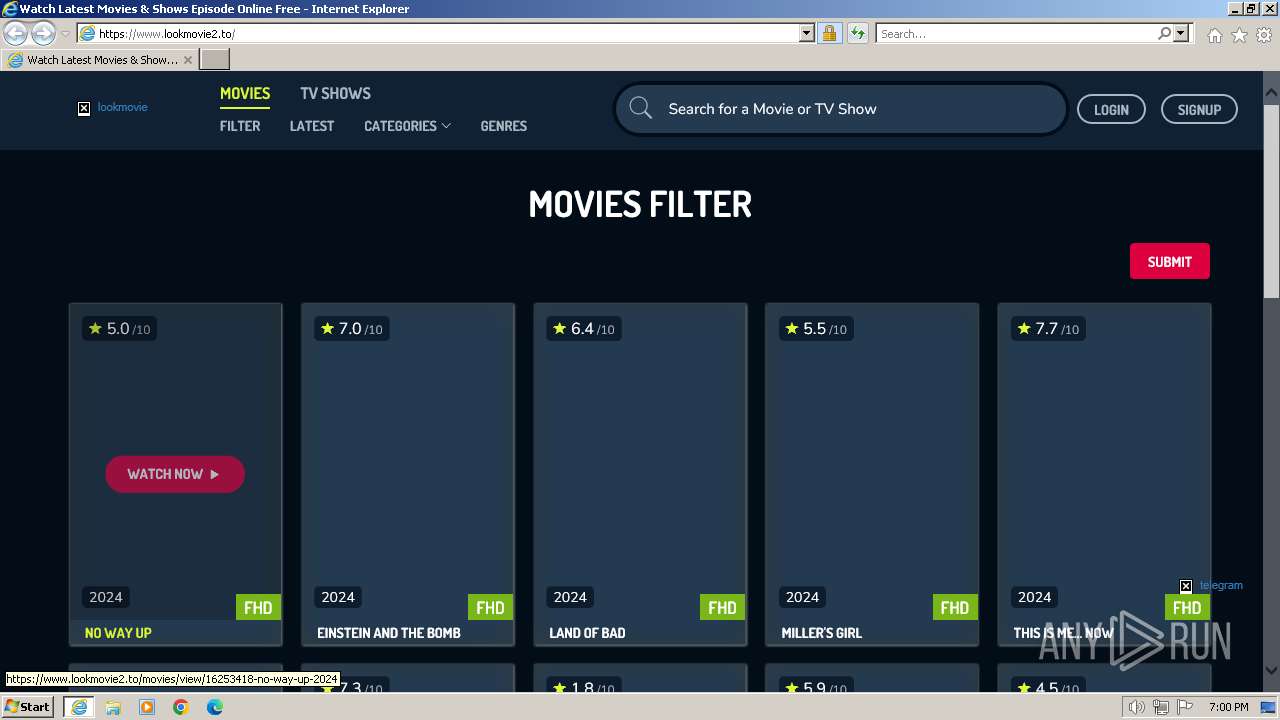This screenshot has height=720, width=1280.
Task: Switch to the TV Shows section
Action: point(335,93)
